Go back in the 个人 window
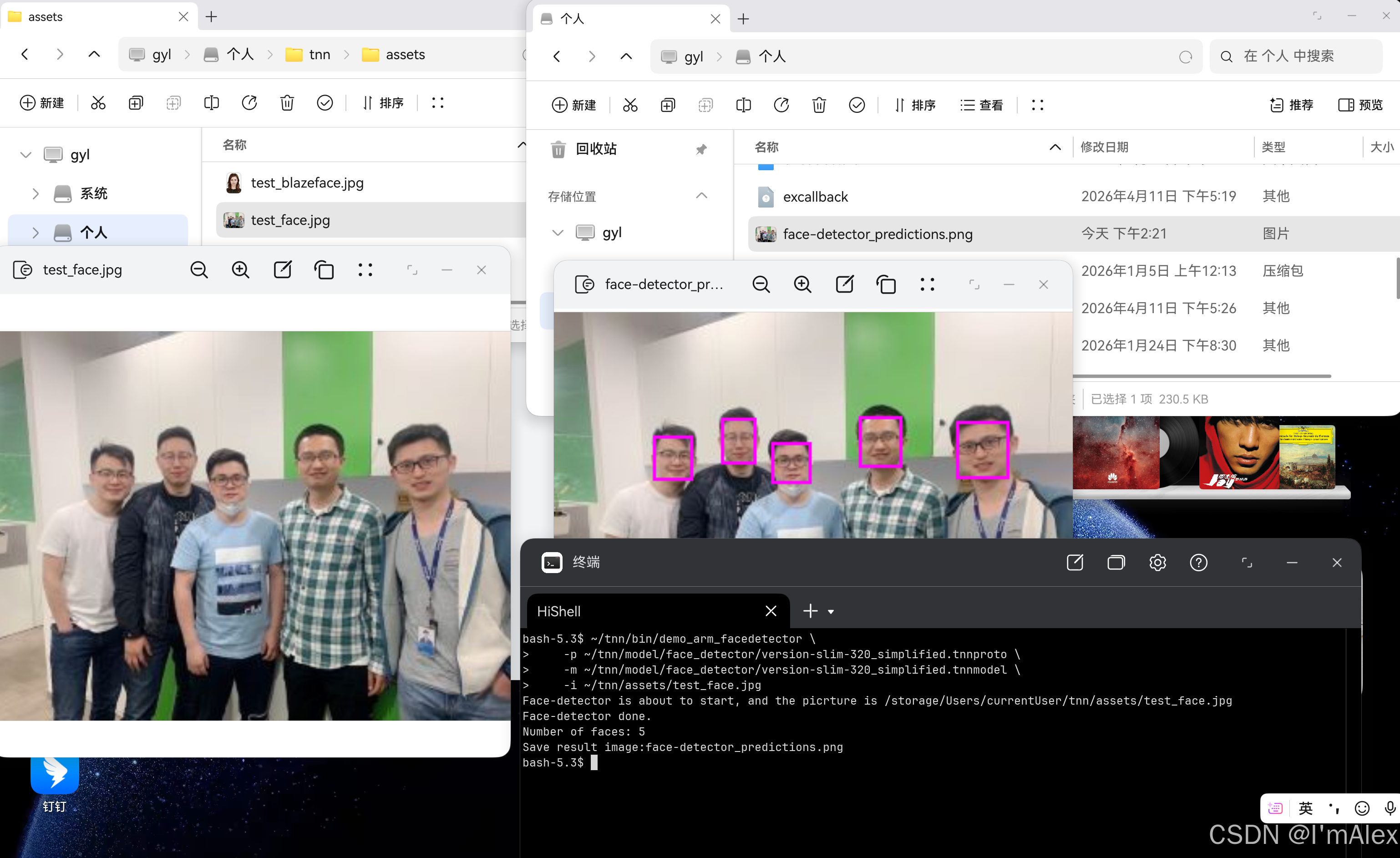Viewport: 1400px width, 858px height. [557, 56]
